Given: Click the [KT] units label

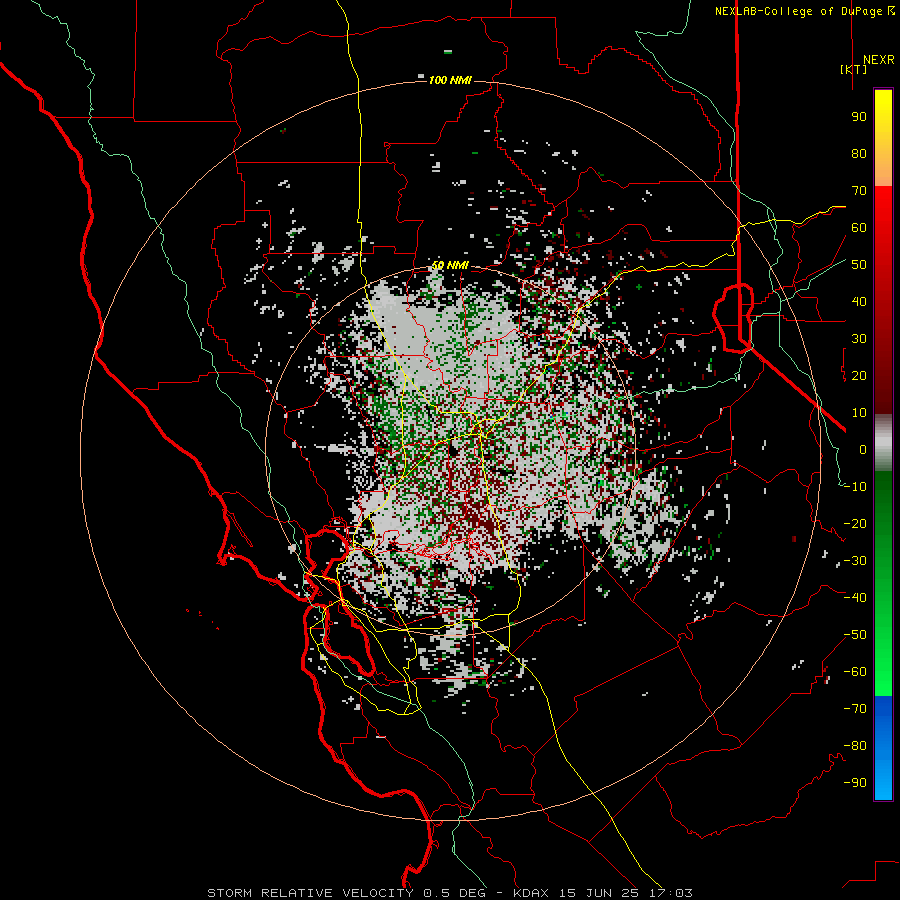Looking at the screenshot, I should (854, 69).
